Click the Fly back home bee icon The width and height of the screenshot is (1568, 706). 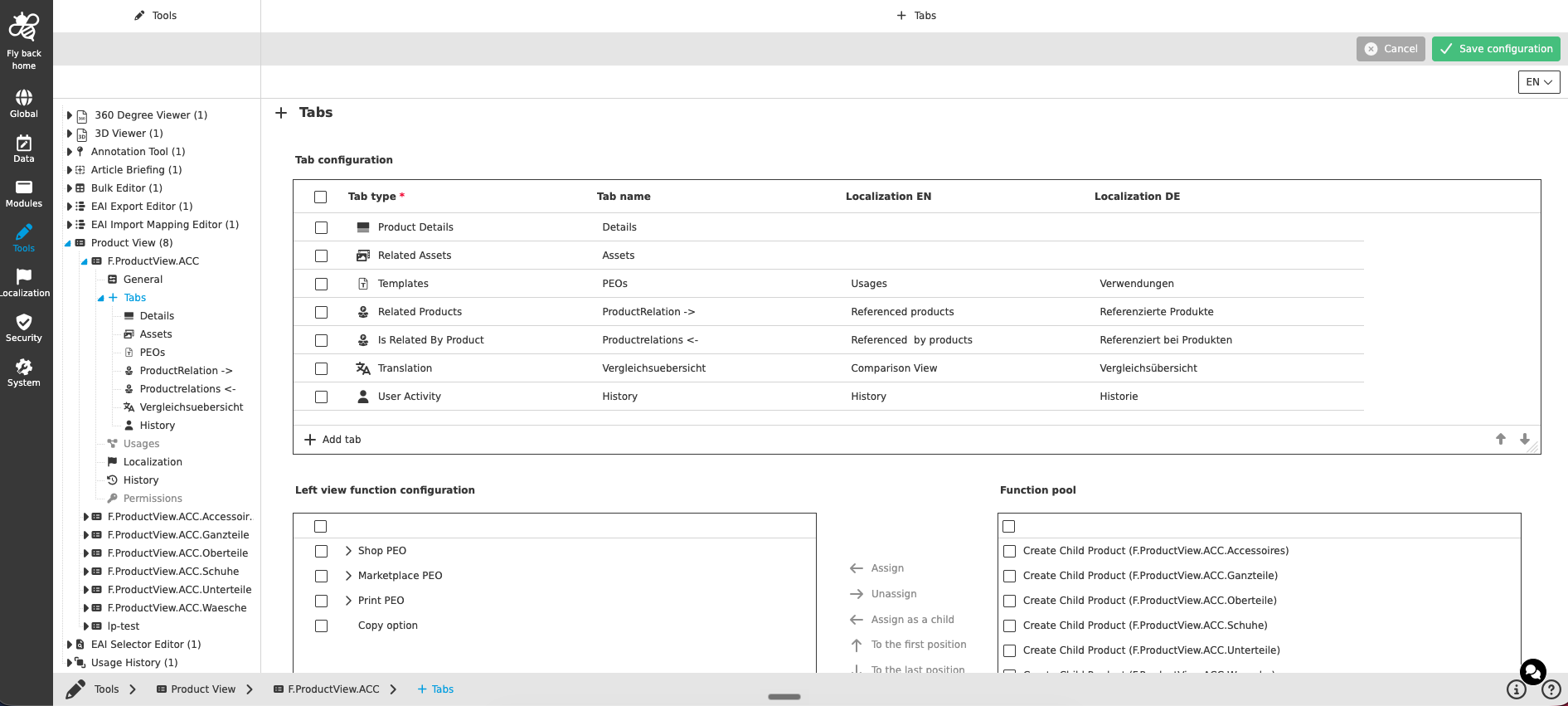point(23,27)
